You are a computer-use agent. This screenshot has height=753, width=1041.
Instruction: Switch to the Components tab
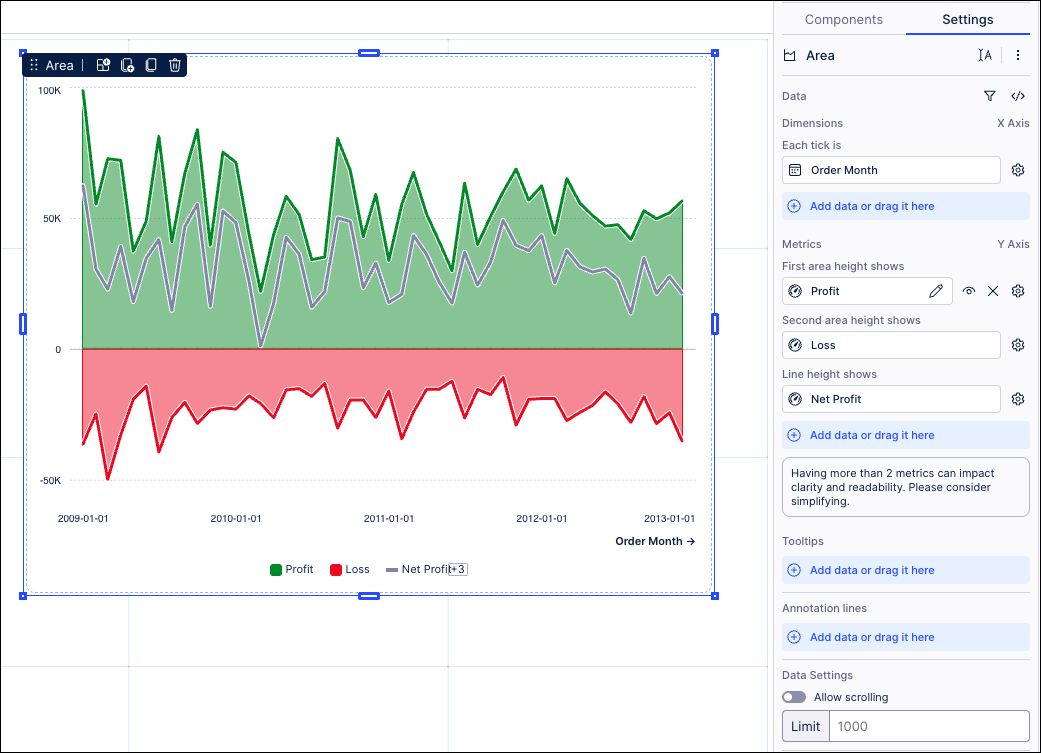(x=843, y=19)
